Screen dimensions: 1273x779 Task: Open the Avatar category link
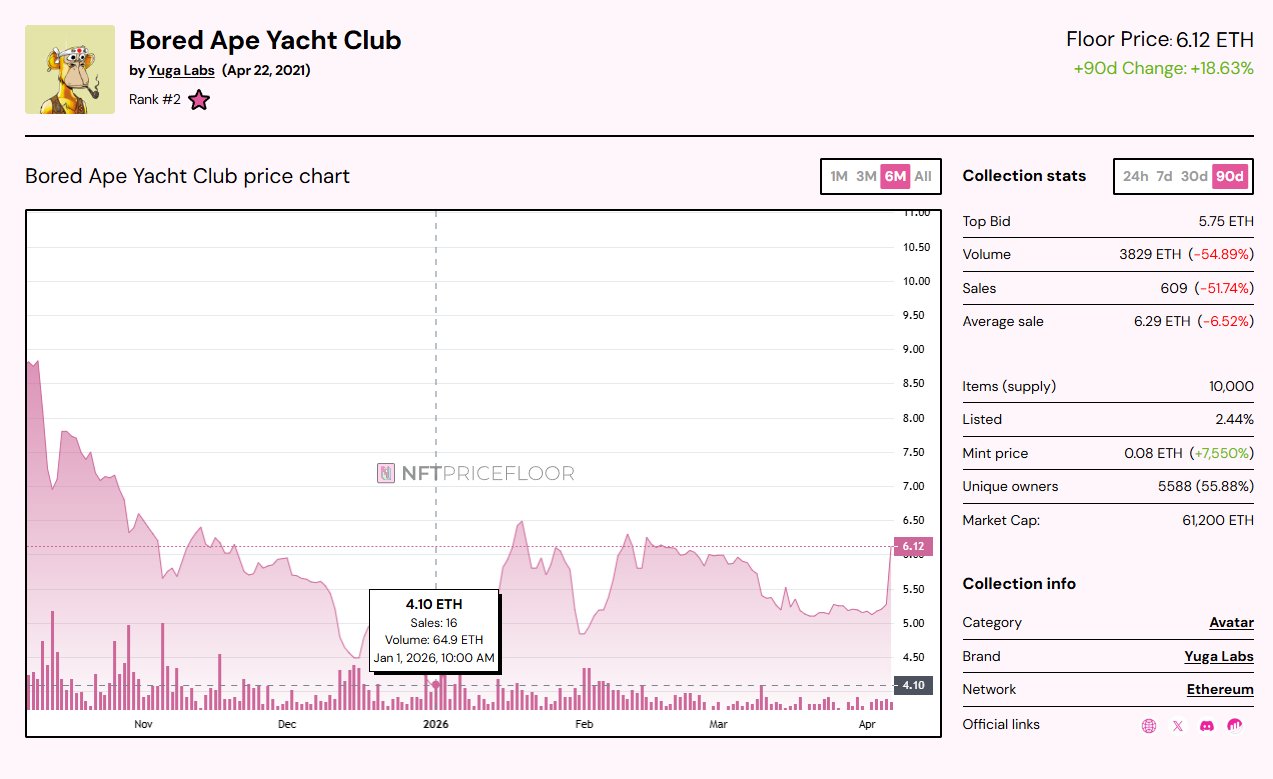coord(1231,622)
